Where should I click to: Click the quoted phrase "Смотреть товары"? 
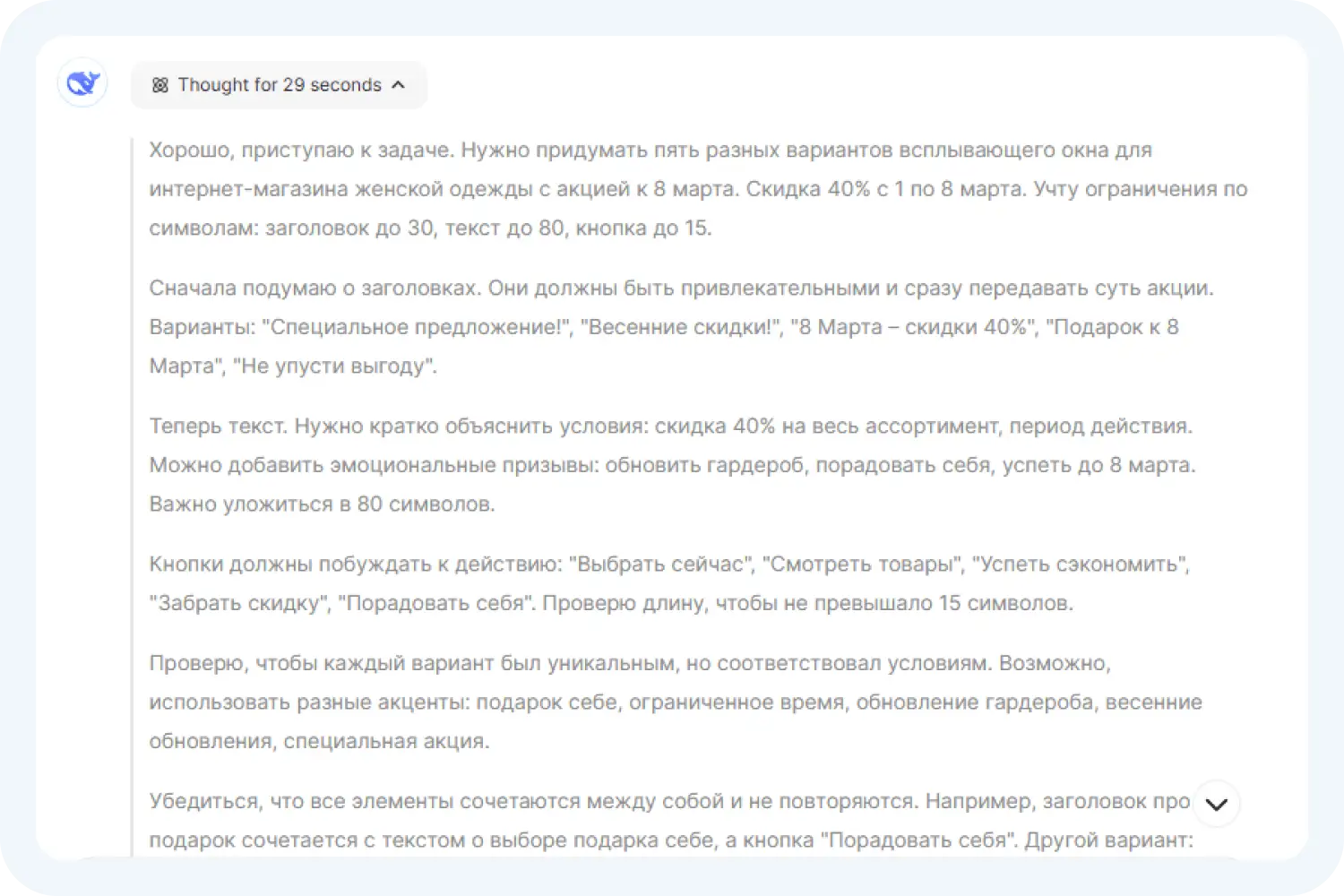[861, 564]
